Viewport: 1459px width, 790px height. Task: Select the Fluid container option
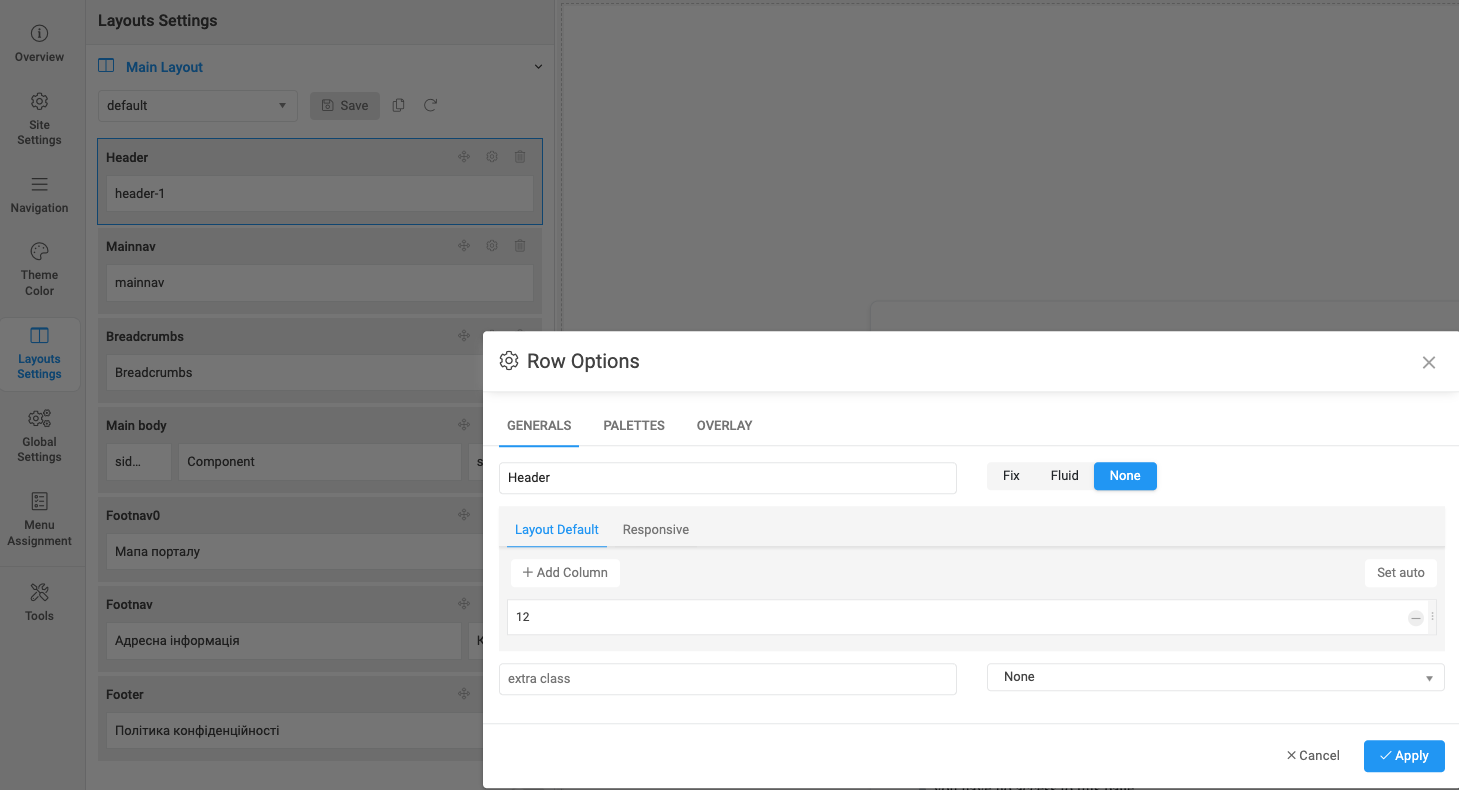click(1064, 476)
